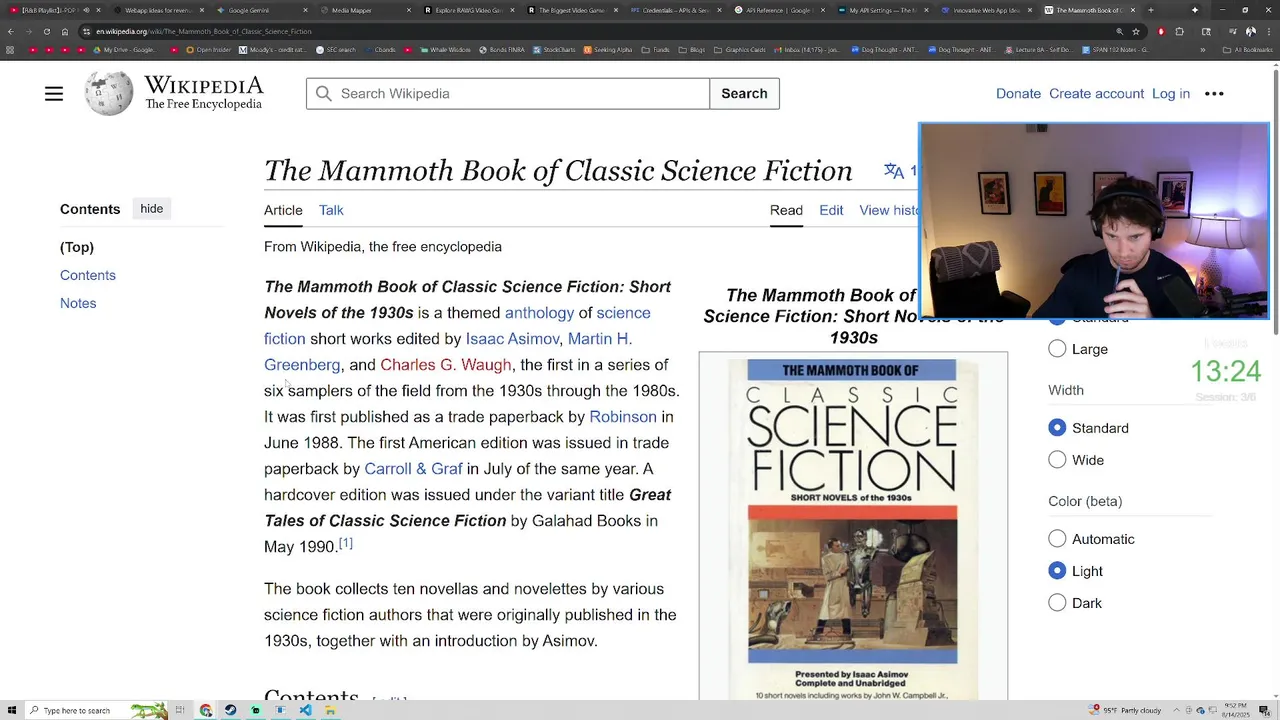Expand the hidden bookmarks chevron
The width and height of the screenshot is (1280, 720).
tap(1202, 49)
